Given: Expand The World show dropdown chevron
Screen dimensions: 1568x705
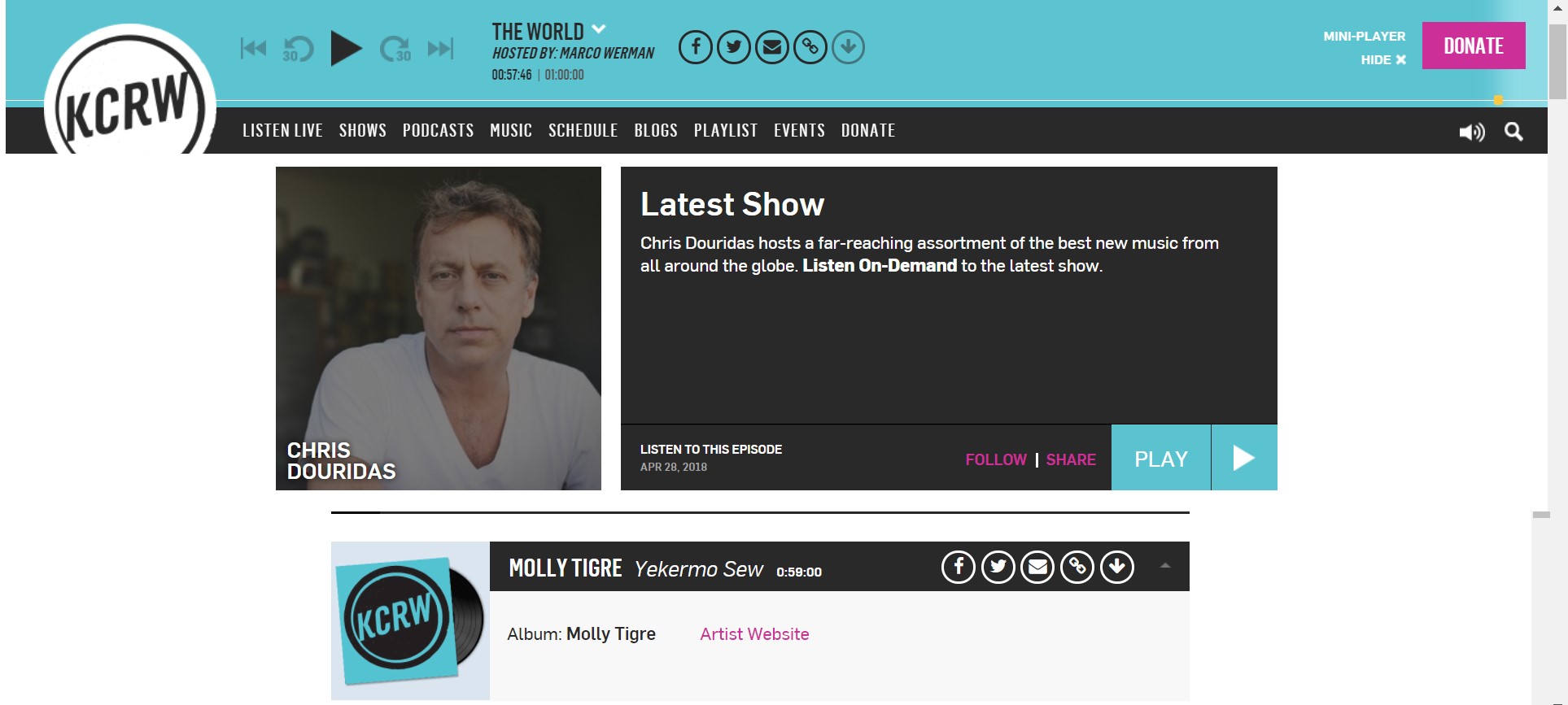Looking at the screenshot, I should coord(599,29).
